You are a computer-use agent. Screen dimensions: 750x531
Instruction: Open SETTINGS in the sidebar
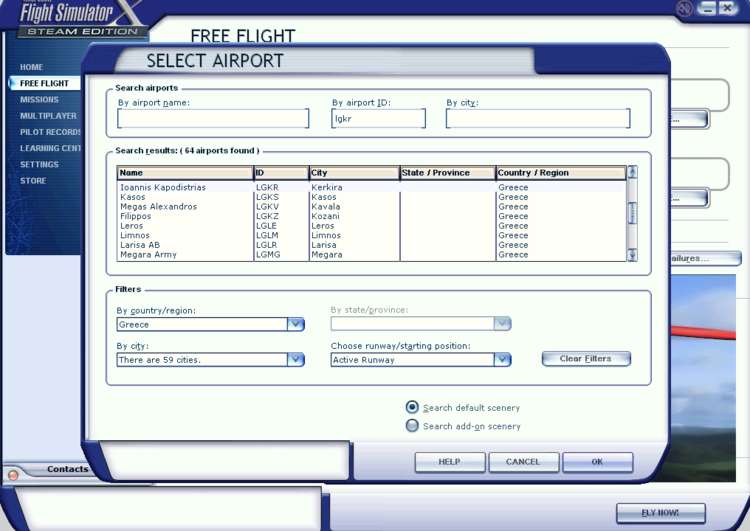(39, 165)
